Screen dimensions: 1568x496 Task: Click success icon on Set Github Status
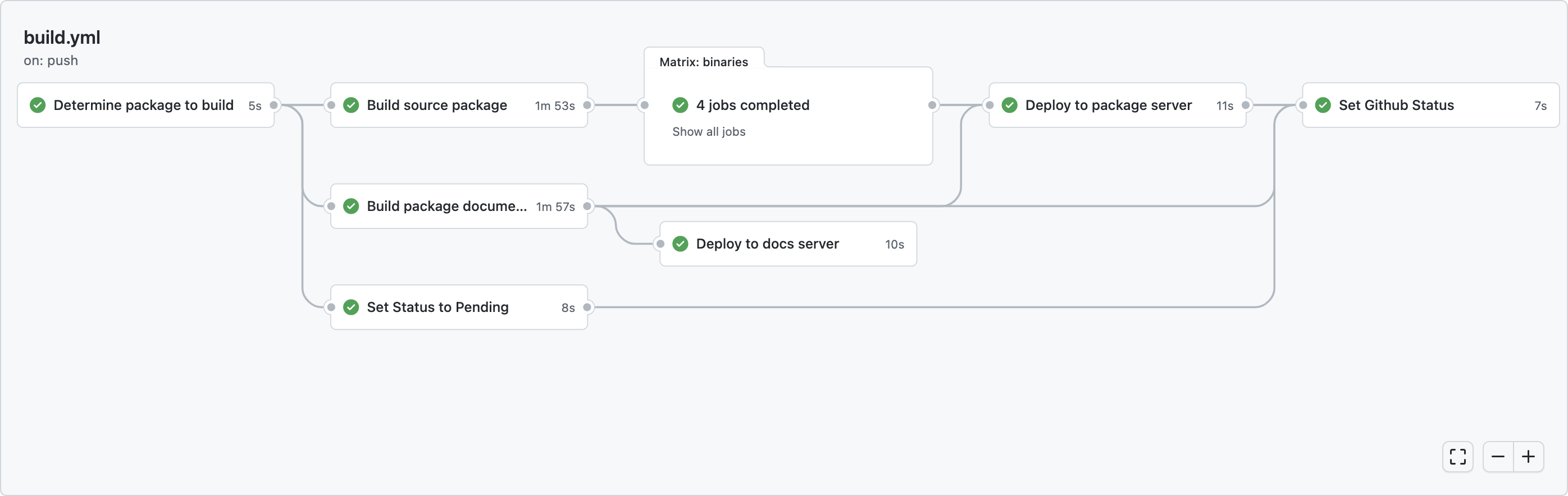[1323, 105]
